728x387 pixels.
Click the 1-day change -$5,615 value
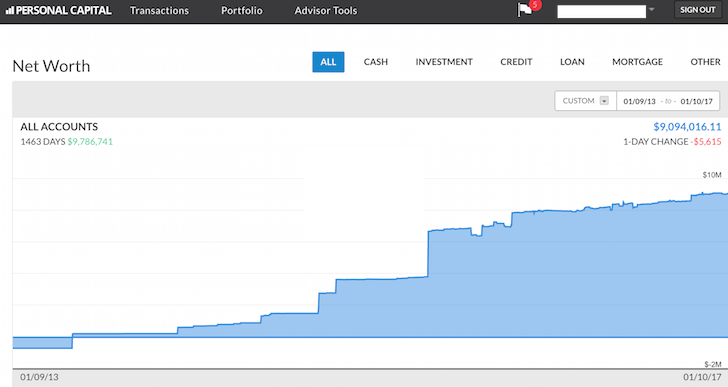pos(707,142)
